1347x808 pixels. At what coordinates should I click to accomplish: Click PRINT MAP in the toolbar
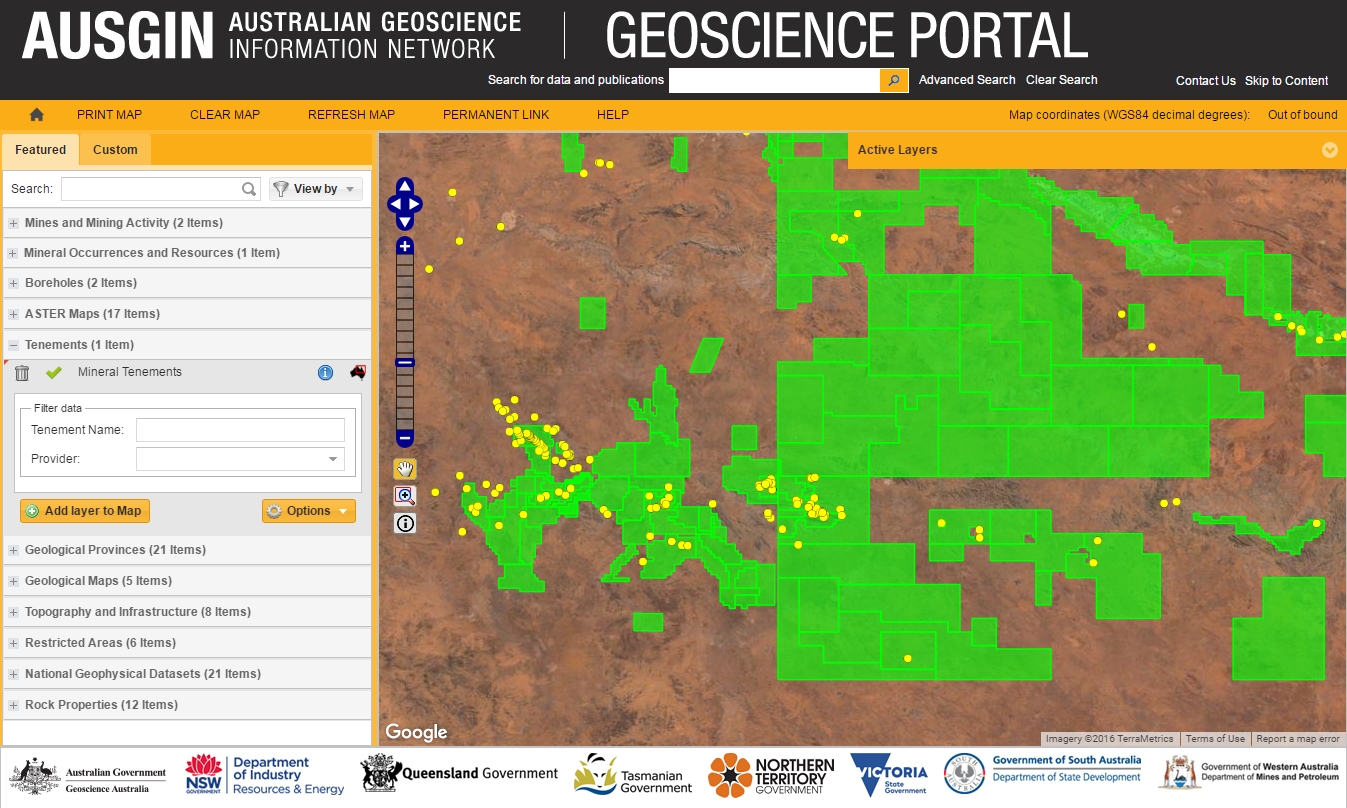(109, 115)
